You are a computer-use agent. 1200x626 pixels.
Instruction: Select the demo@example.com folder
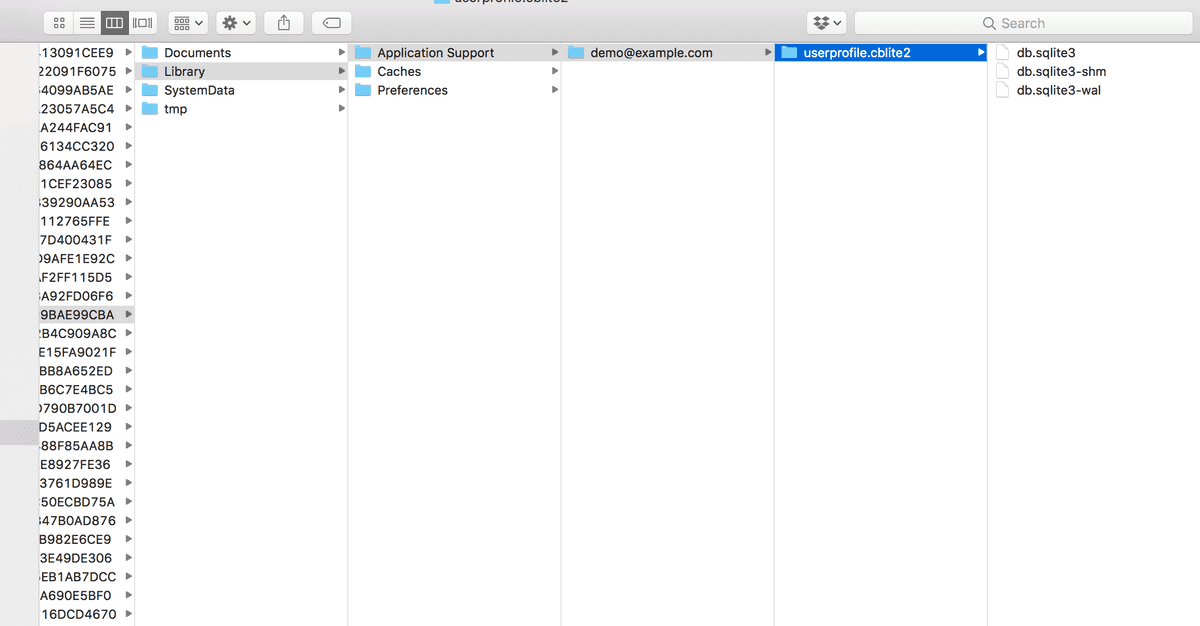(x=651, y=53)
